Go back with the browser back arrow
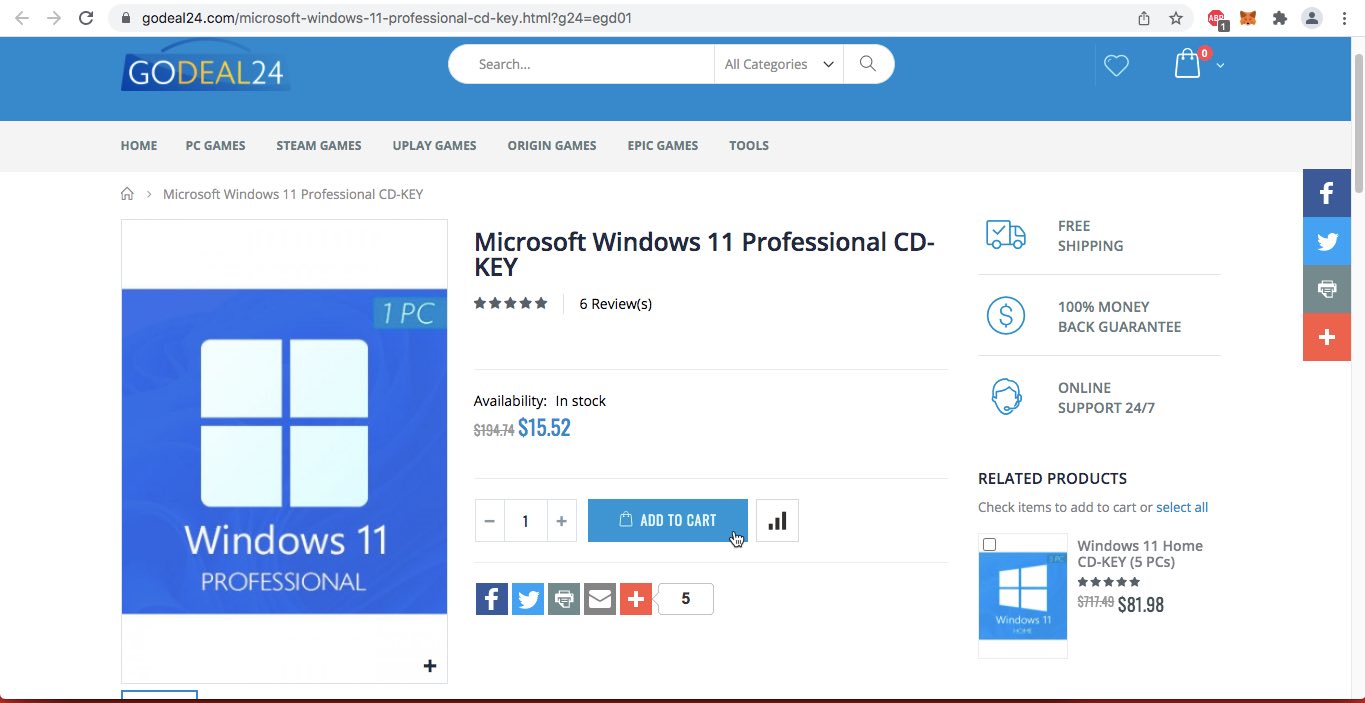1365x703 pixels. click(21, 18)
